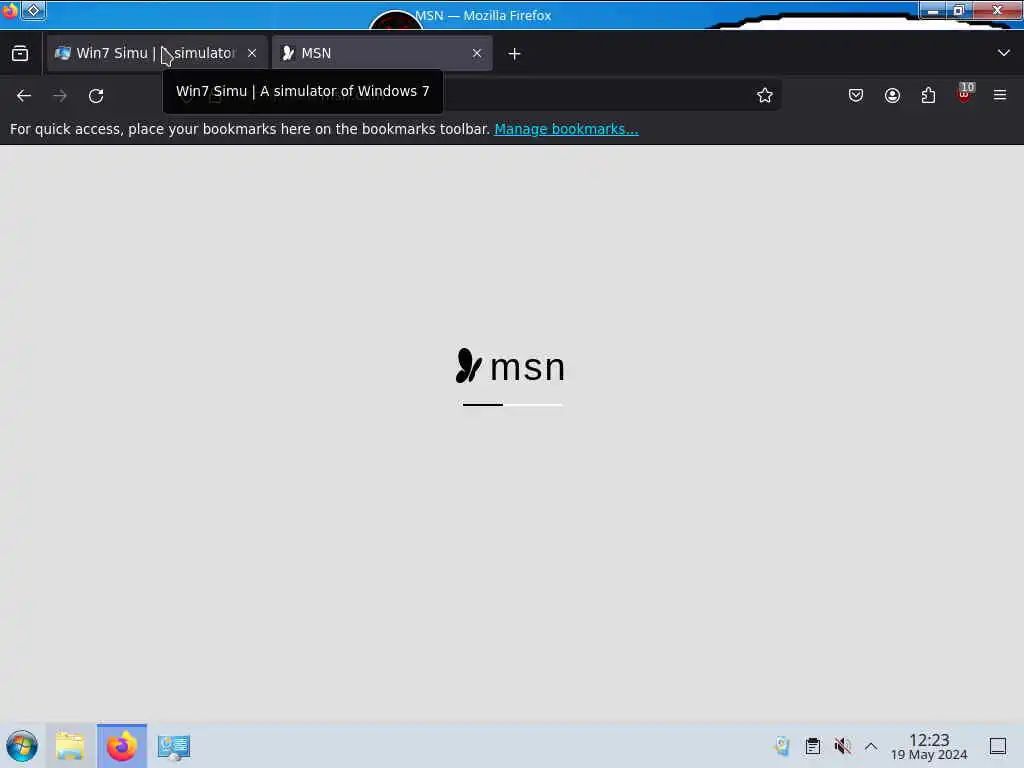This screenshot has width=1024, height=768.
Task: Select Firefox in the taskbar
Action: pos(122,746)
